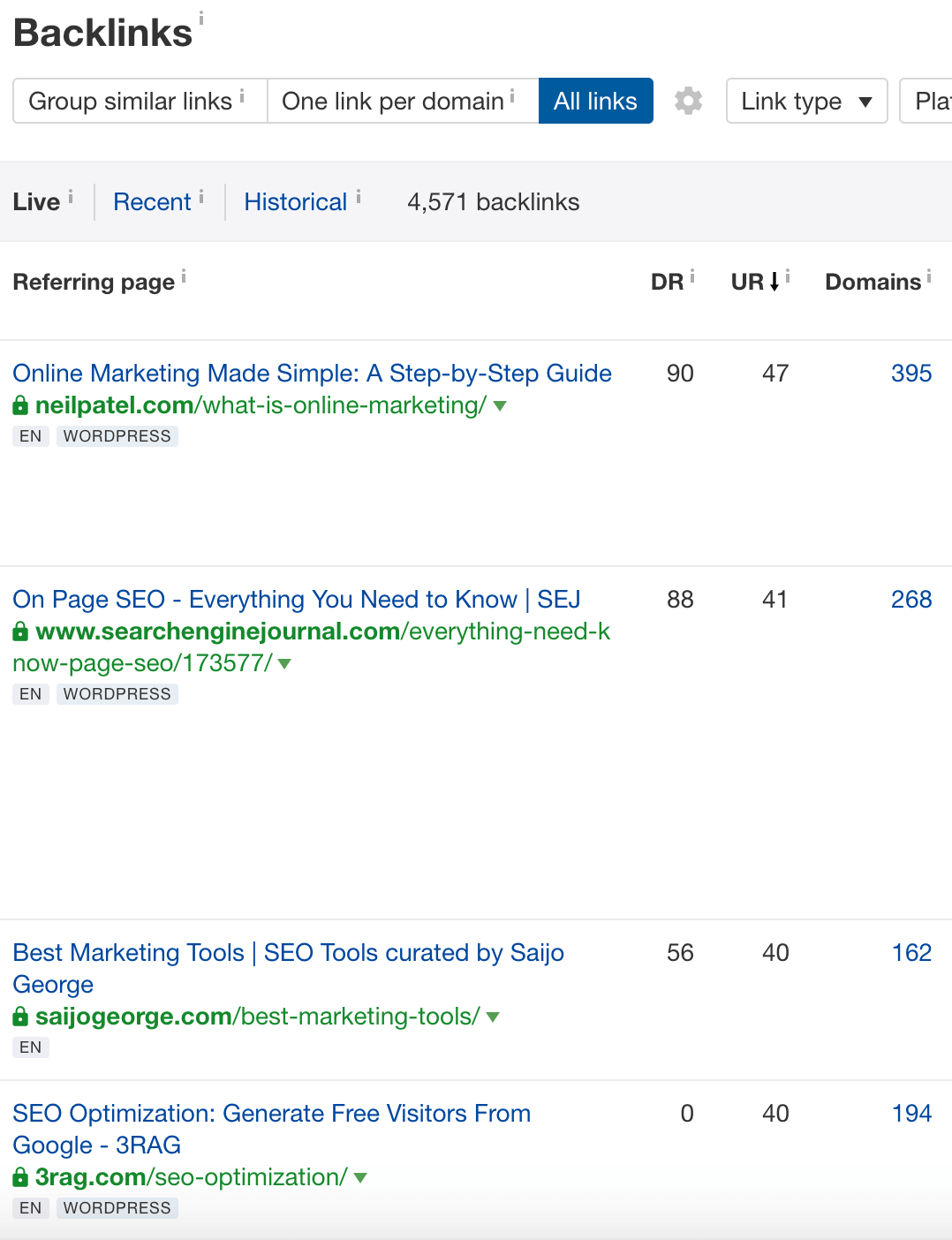Click the info icon beside DR column header

692,276
